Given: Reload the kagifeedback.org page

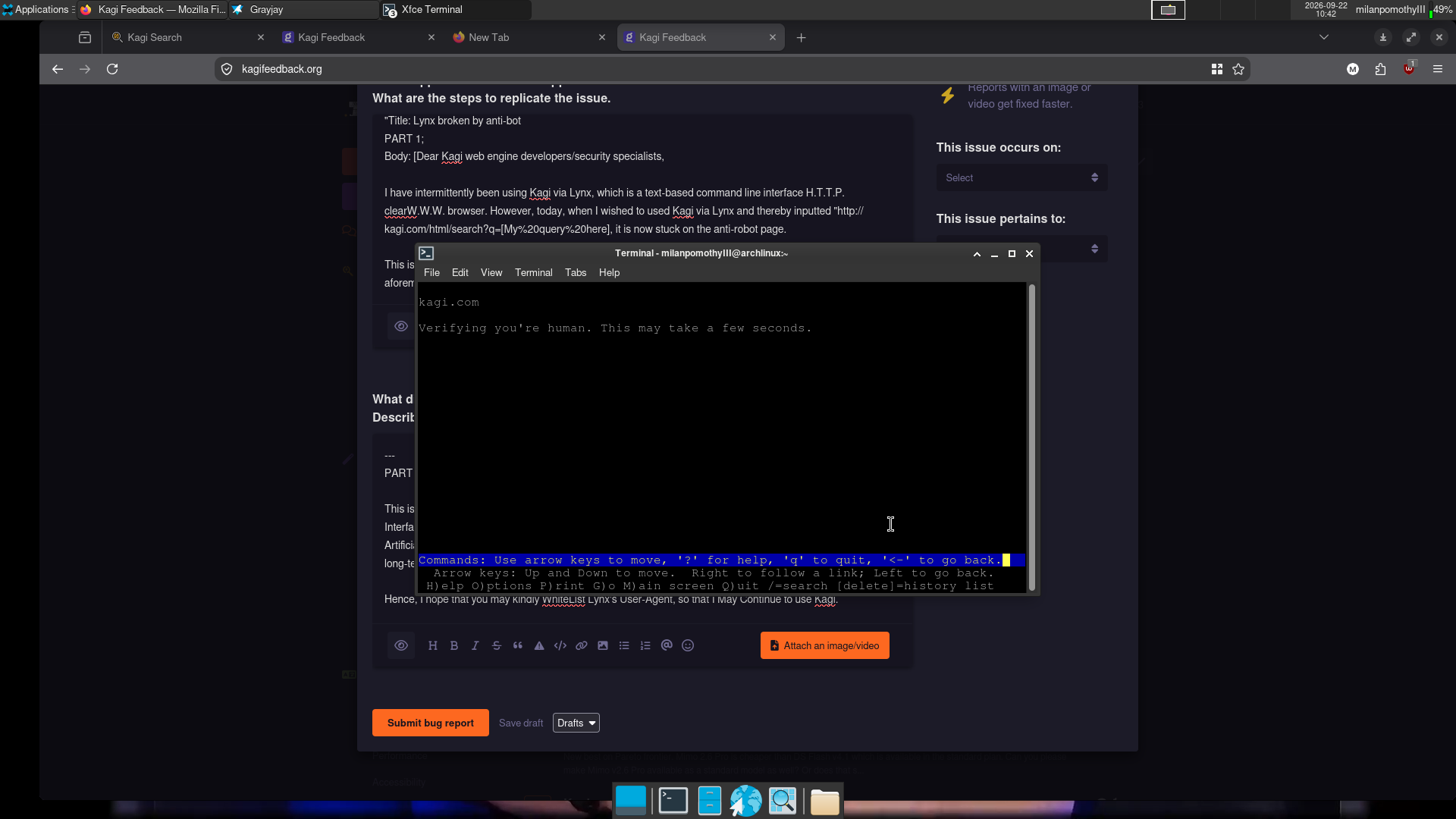Looking at the screenshot, I should tap(112, 69).
